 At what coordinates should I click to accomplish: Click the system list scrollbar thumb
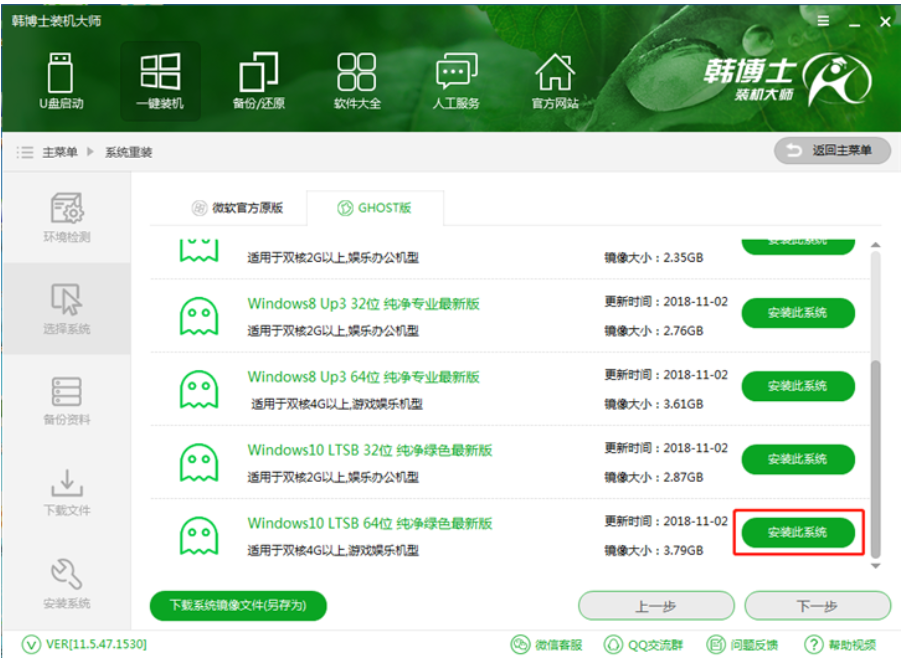coord(876,459)
